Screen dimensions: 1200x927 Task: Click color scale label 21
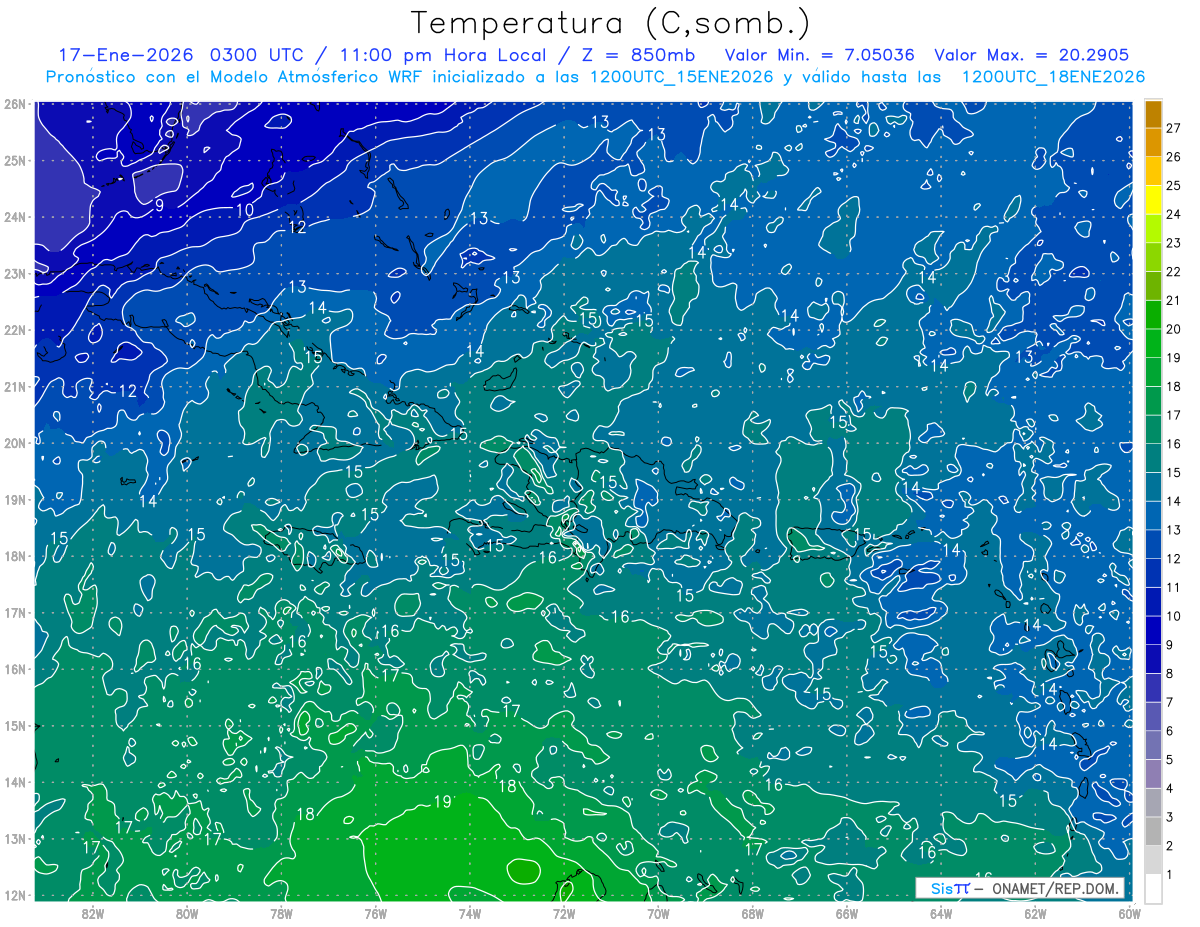[x=1173, y=300]
